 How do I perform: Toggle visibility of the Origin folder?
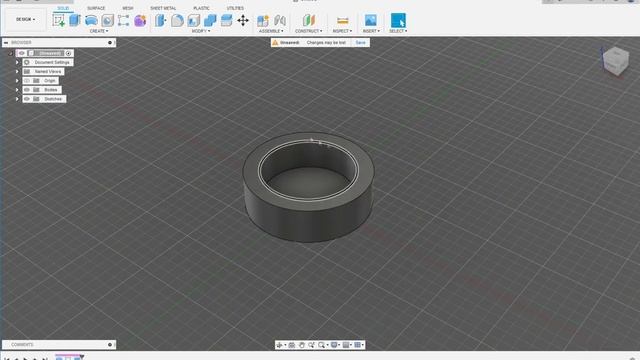[27, 81]
